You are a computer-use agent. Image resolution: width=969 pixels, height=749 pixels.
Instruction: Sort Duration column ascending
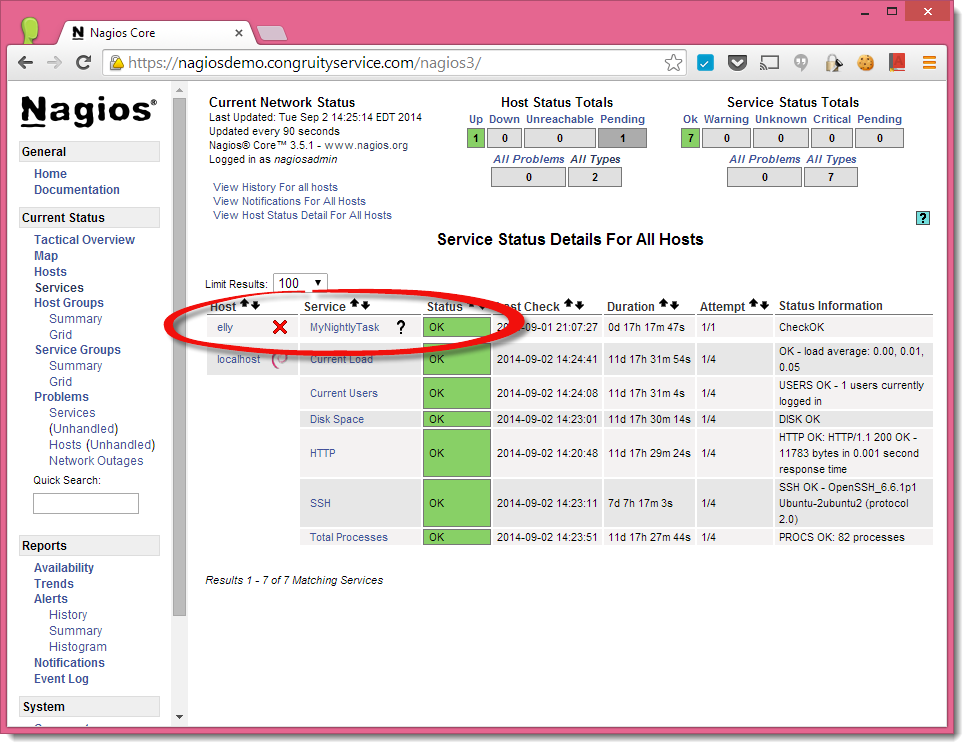[x=663, y=303]
